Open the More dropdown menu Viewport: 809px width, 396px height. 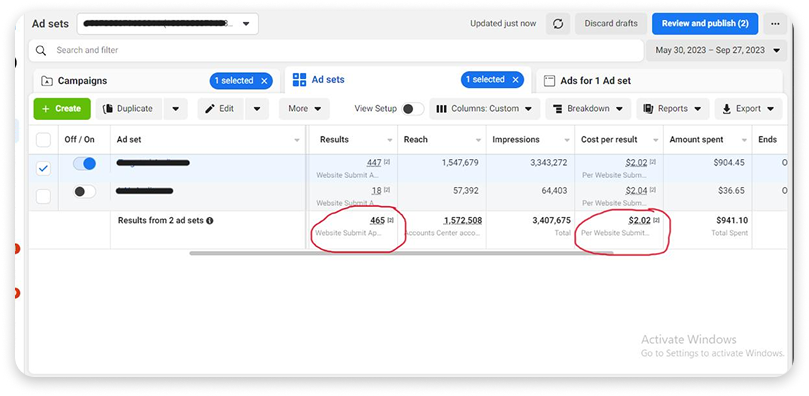304,109
